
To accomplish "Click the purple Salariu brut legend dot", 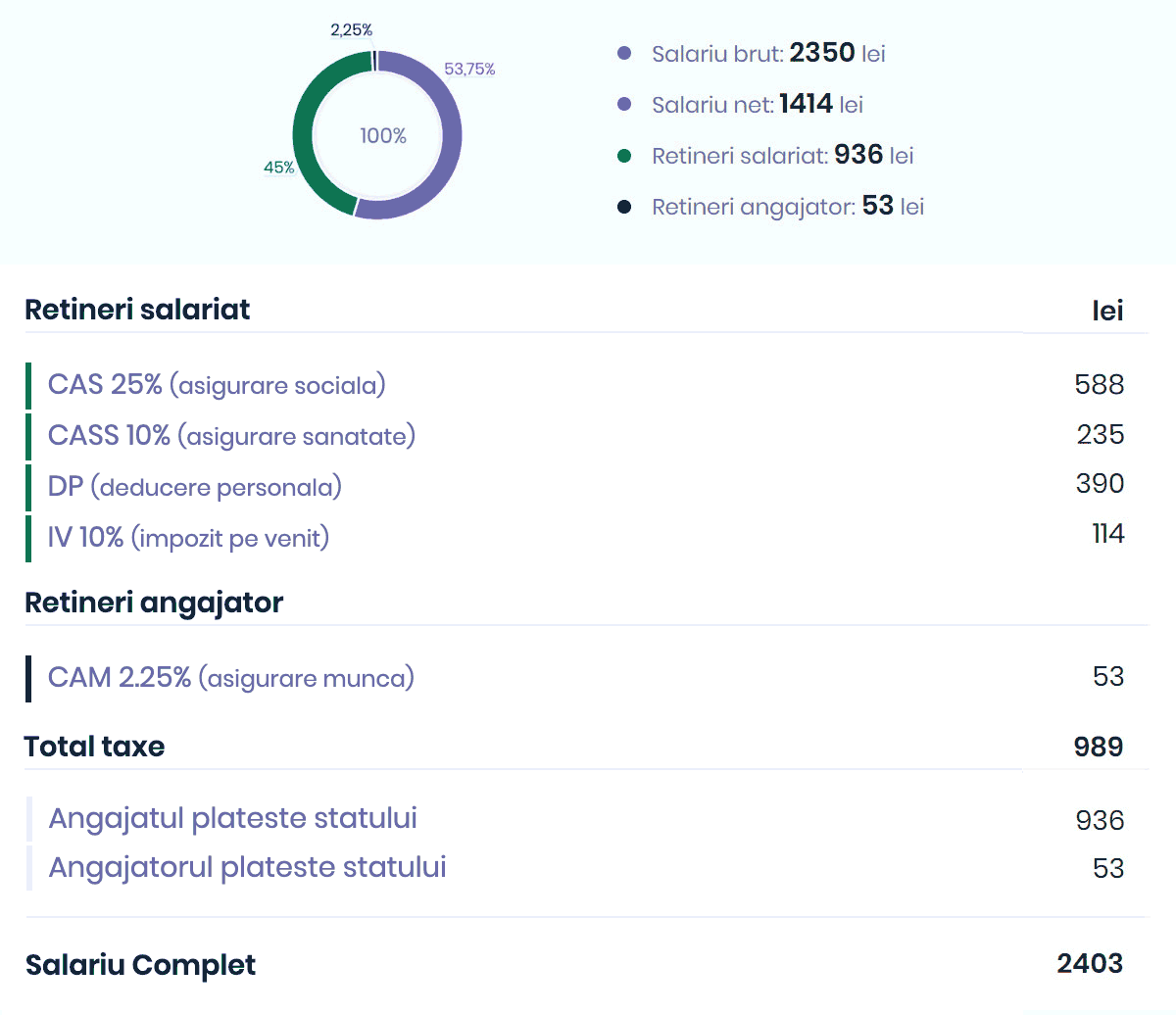I will [x=625, y=54].
